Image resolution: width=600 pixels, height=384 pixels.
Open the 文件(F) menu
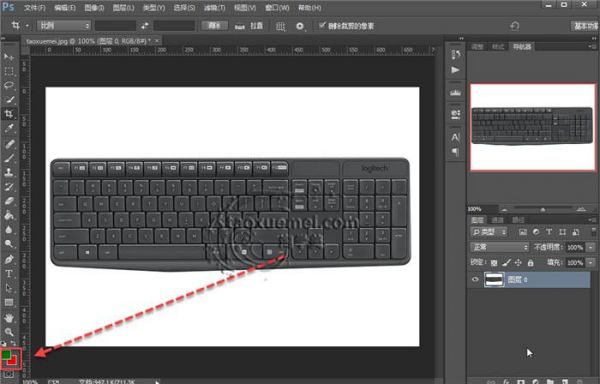pos(34,8)
